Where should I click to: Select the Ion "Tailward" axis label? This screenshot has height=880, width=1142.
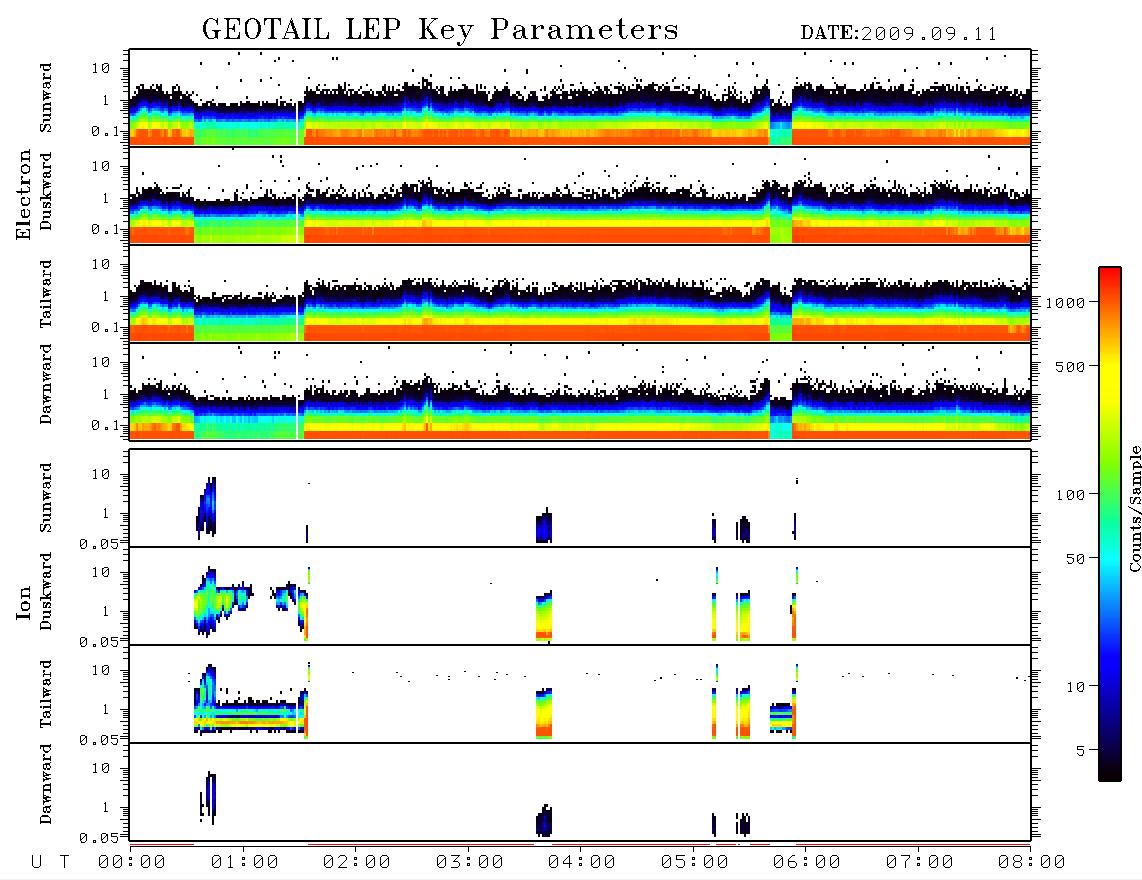[46, 694]
